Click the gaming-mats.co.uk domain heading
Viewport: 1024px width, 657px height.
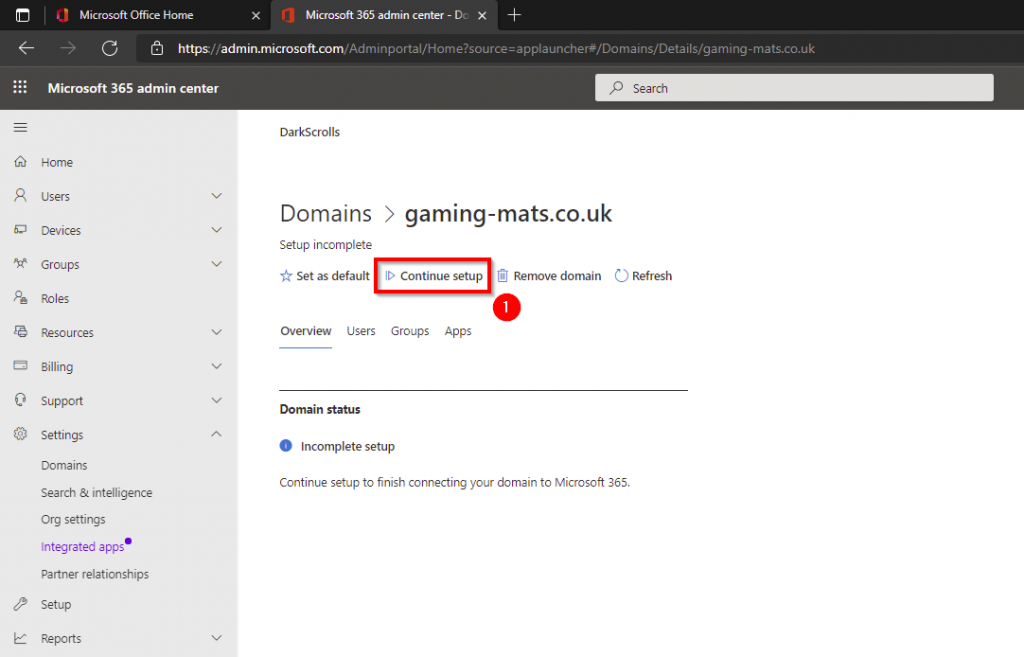[x=508, y=214]
